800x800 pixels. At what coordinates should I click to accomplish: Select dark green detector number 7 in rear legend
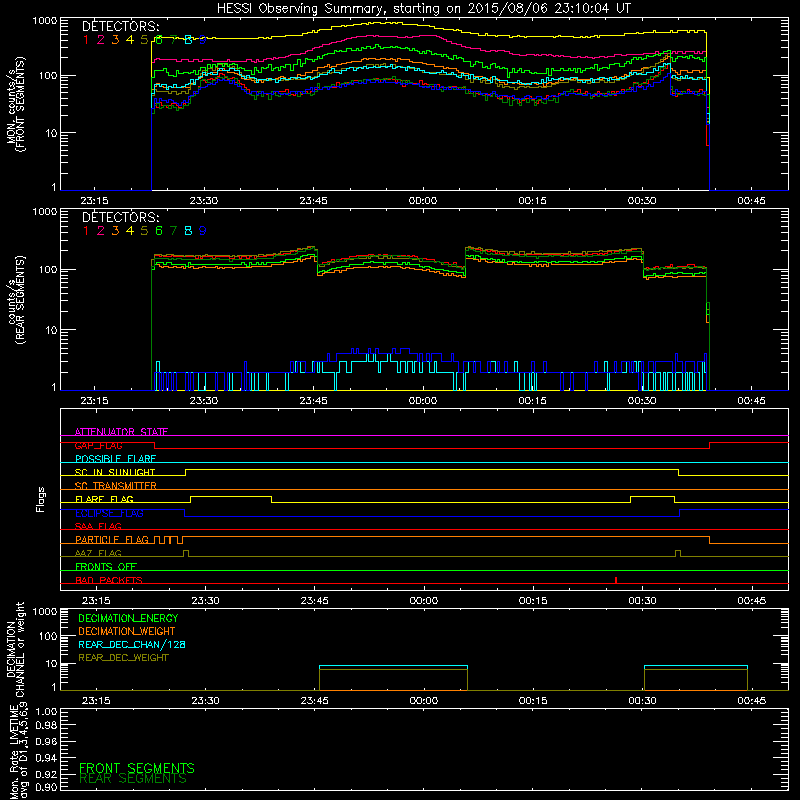173,231
